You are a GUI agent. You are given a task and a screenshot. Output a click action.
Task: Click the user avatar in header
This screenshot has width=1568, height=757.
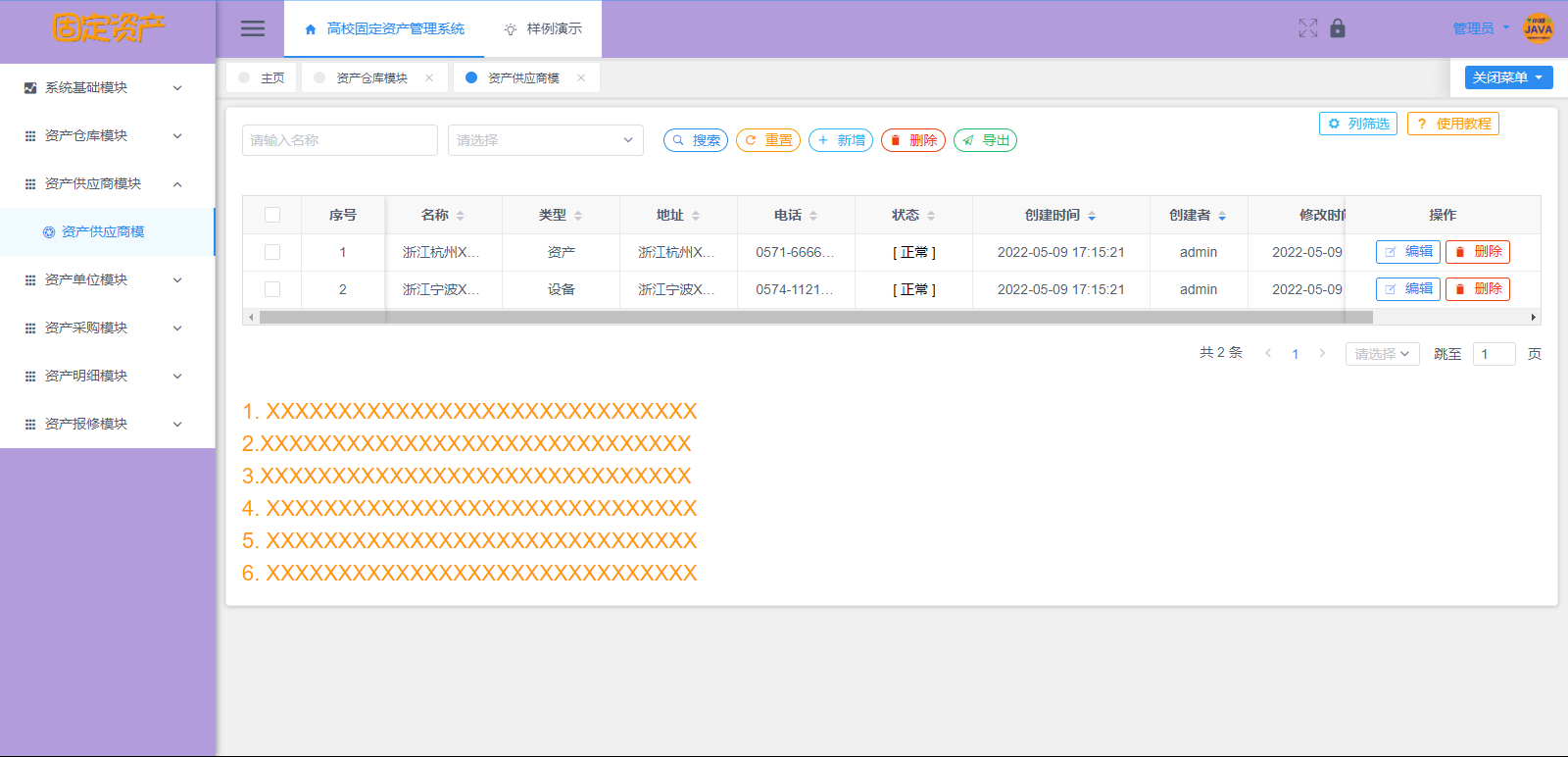(1538, 28)
